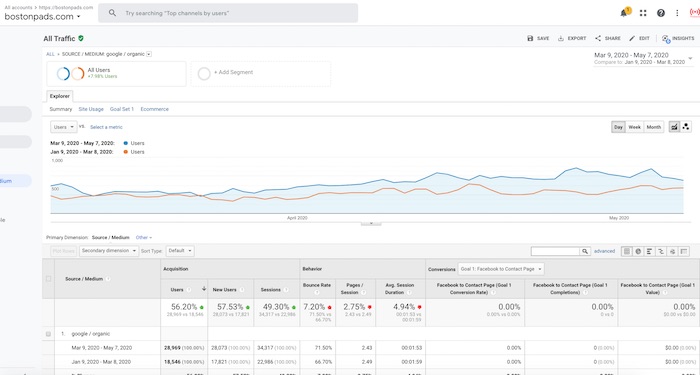
Task: Click the table search magnifier button
Action: tap(585, 251)
